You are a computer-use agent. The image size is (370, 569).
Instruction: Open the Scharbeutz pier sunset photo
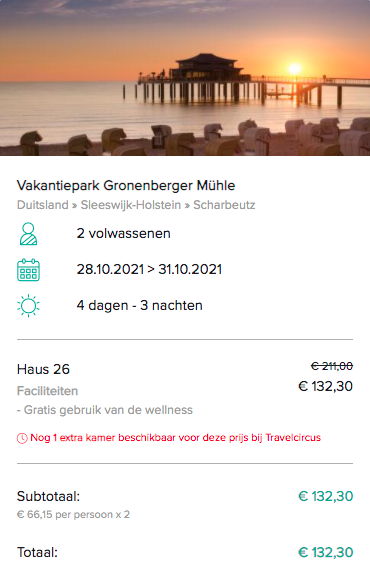(185, 78)
